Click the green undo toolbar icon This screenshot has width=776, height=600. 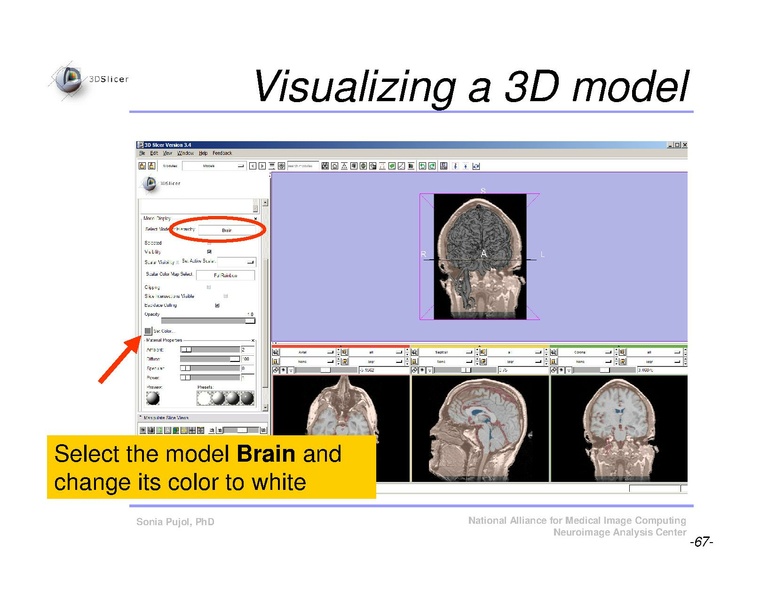pos(422,166)
